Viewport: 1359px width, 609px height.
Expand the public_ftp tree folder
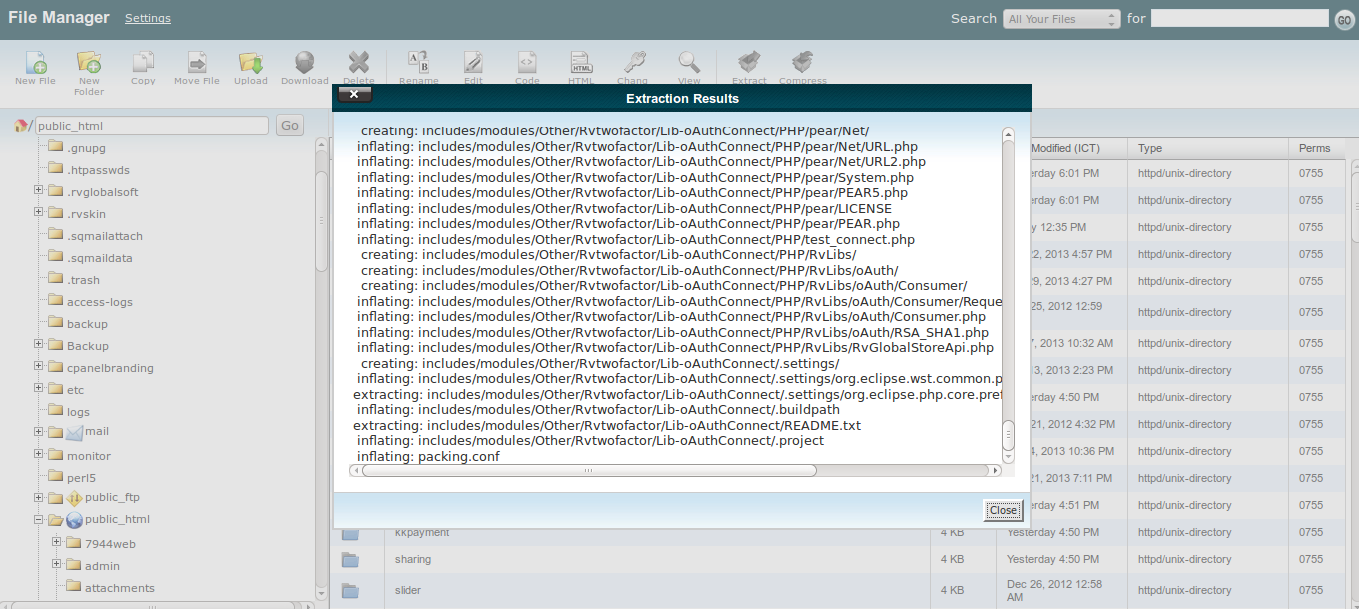point(38,496)
